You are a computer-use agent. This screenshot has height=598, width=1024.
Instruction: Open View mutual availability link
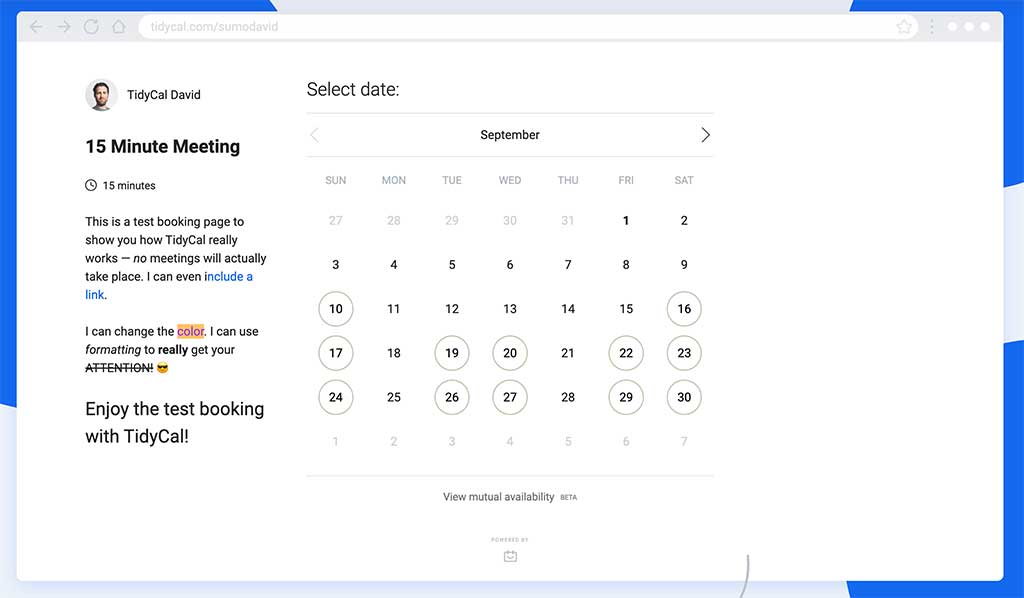point(498,497)
